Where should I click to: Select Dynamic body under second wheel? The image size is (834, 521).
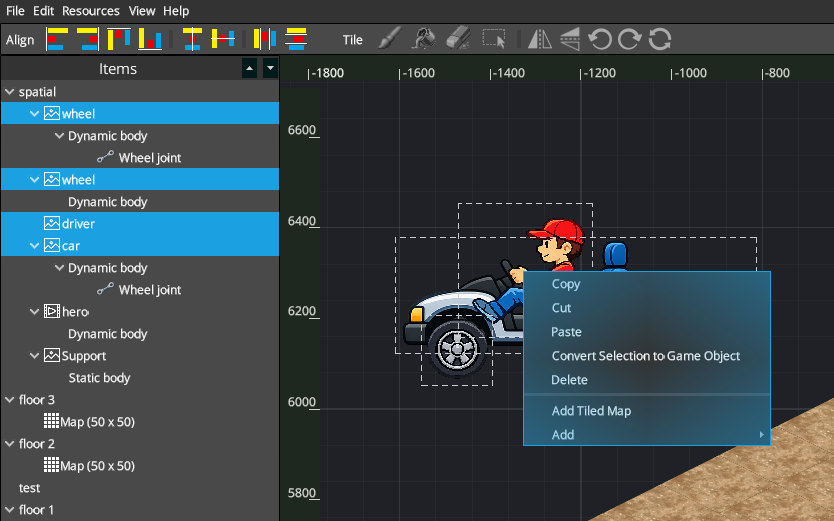pyautogui.click(x=140, y=201)
